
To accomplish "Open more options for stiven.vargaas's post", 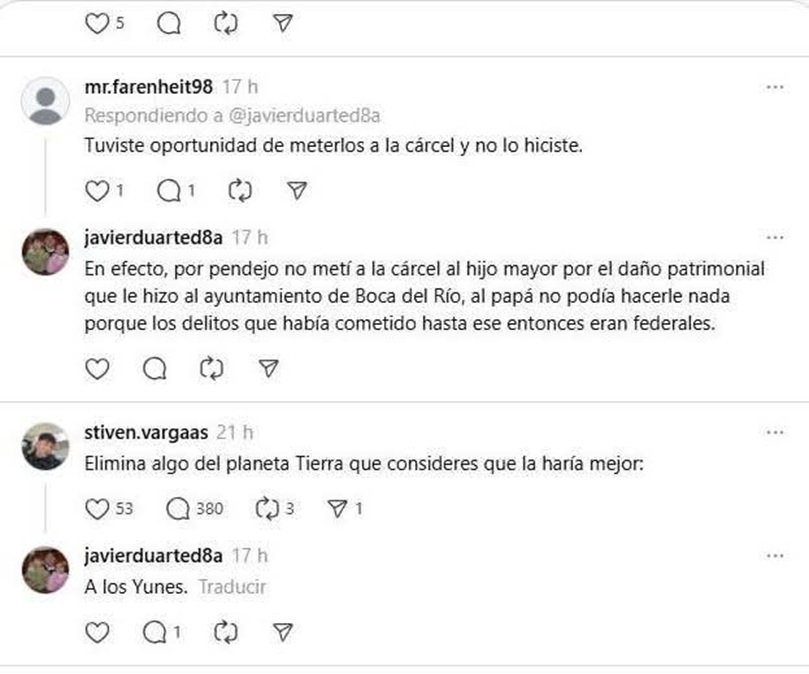I will (774, 432).
